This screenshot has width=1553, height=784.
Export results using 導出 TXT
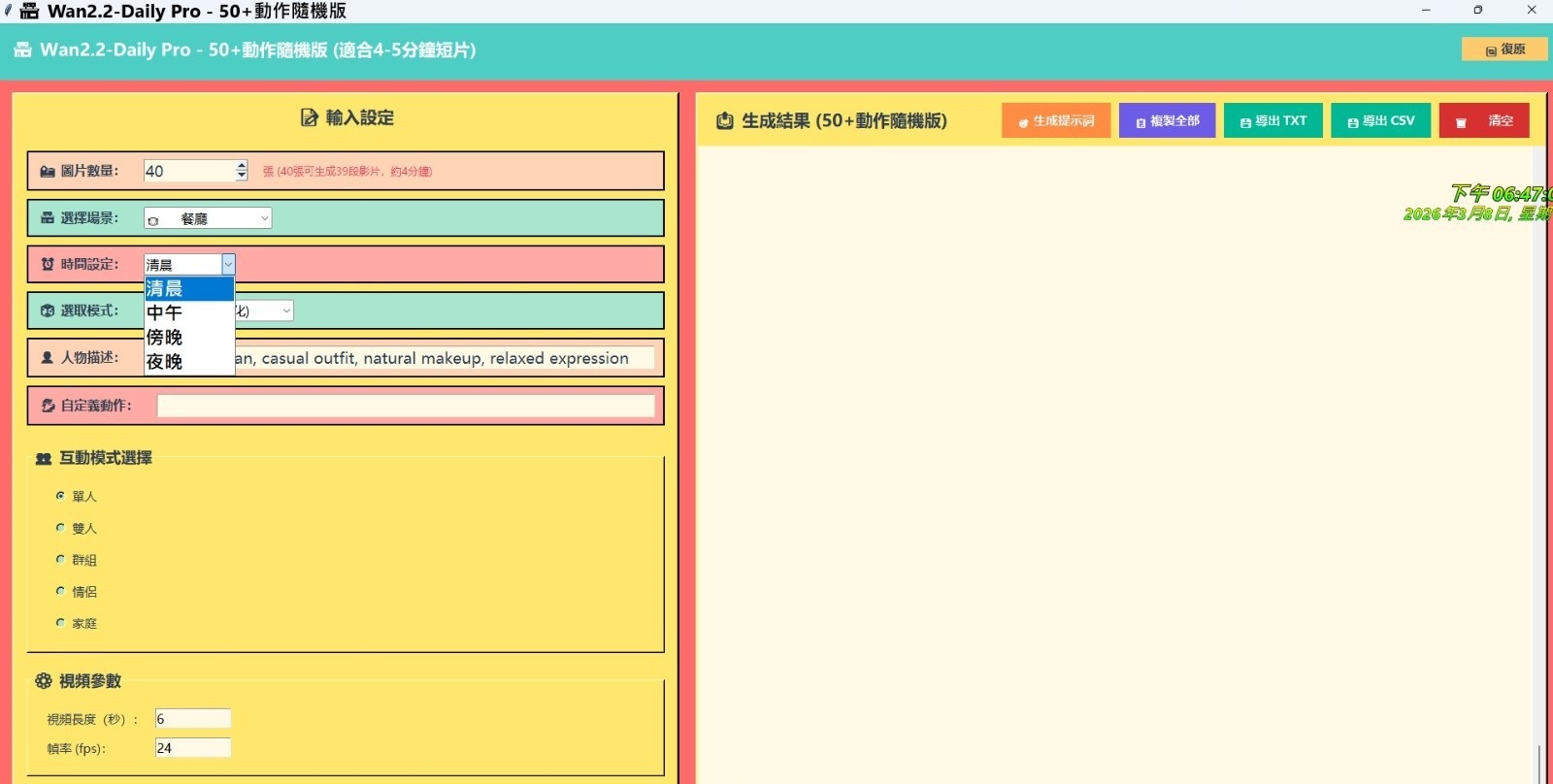pos(1273,120)
